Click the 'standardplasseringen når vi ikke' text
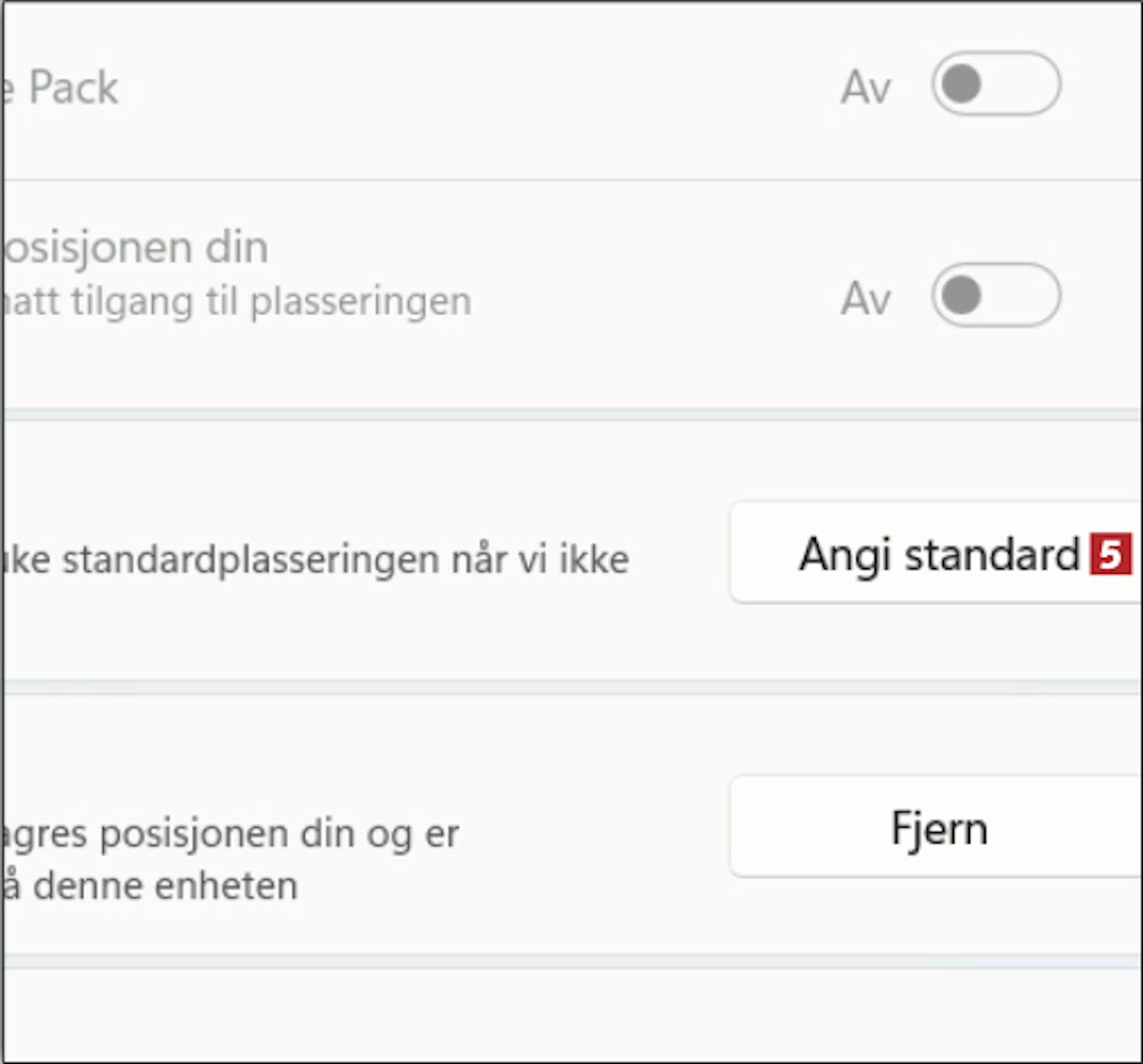Viewport: 1143px width, 1064px height. pos(345,559)
